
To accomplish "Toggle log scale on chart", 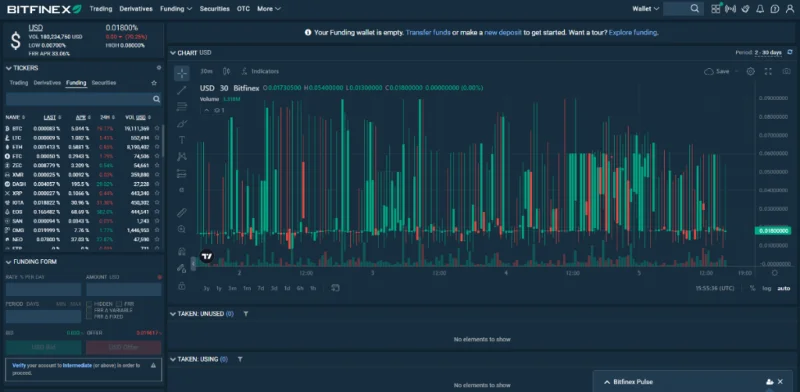I will pos(767,288).
